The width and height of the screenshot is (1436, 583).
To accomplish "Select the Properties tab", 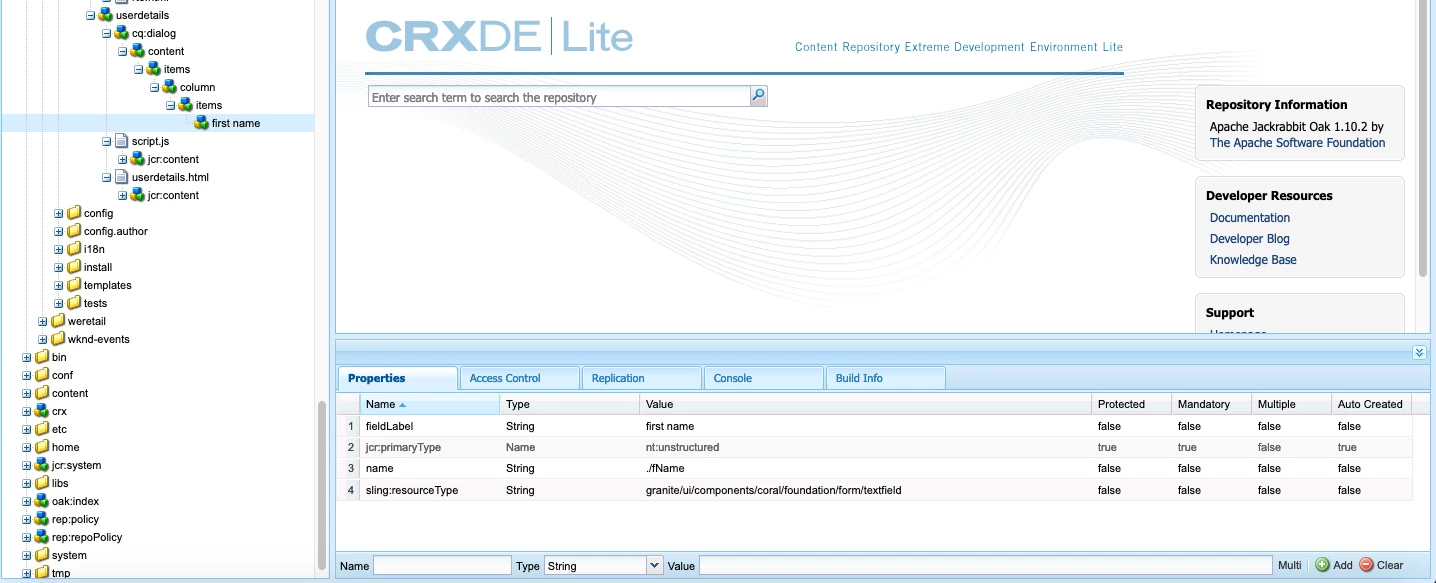I will (x=398, y=378).
